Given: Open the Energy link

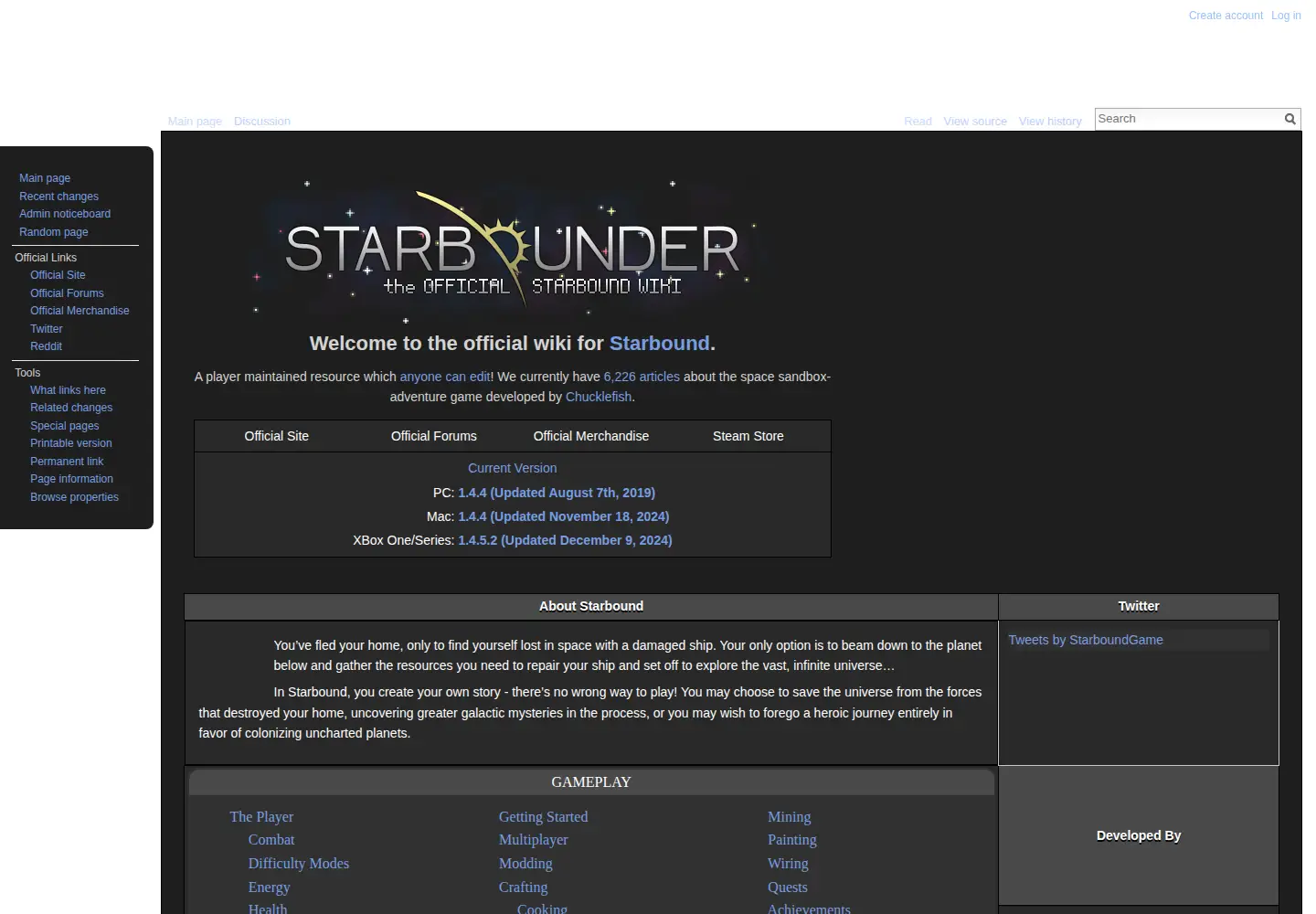Looking at the screenshot, I should (x=269, y=887).
